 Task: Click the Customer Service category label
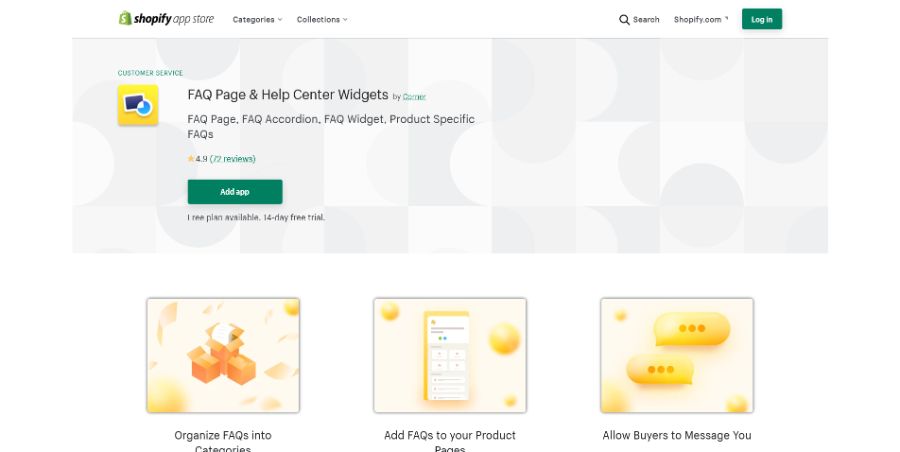point(150,73)
